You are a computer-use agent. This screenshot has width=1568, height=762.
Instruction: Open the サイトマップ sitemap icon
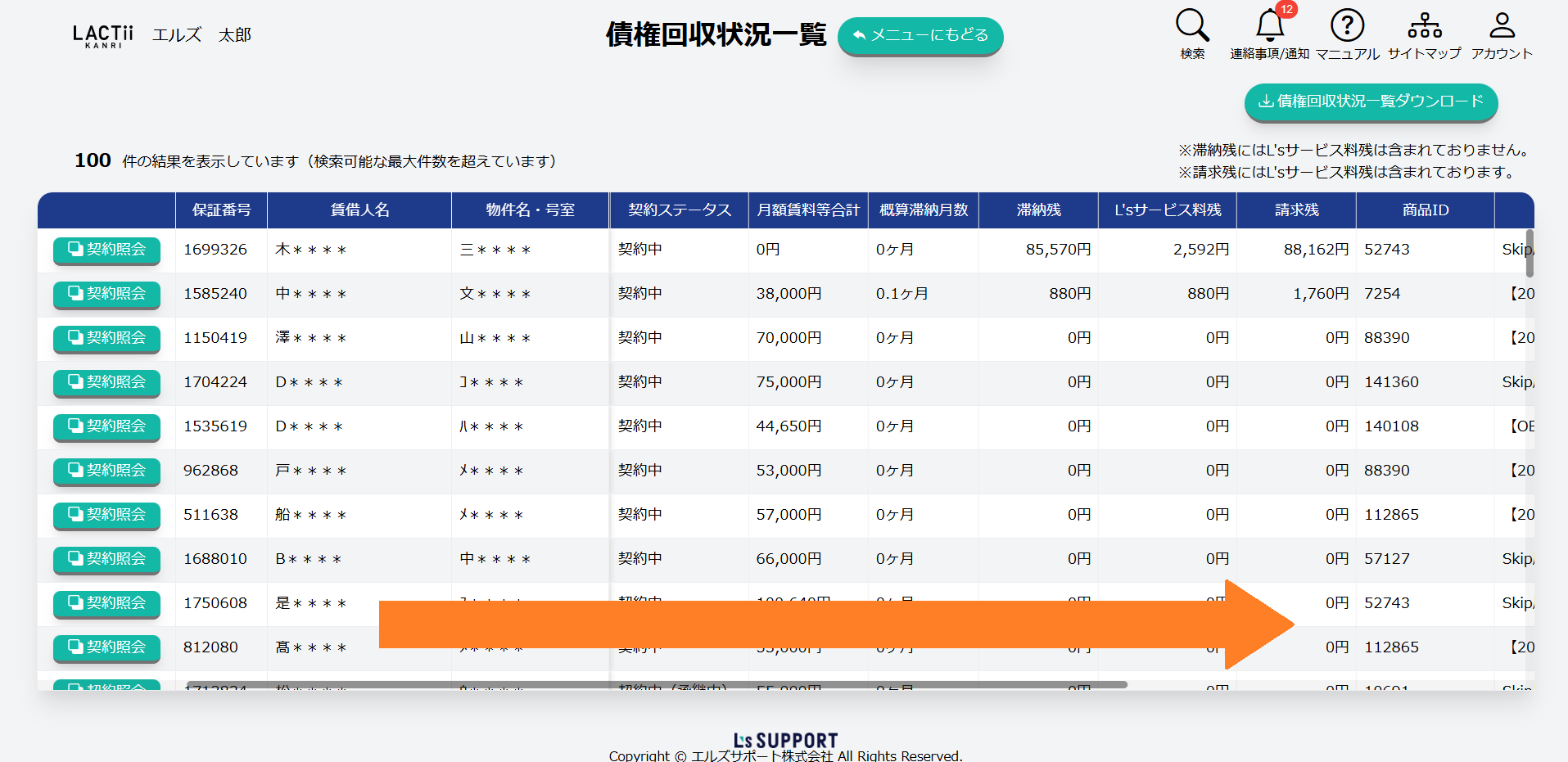(x=1424, y=26)
